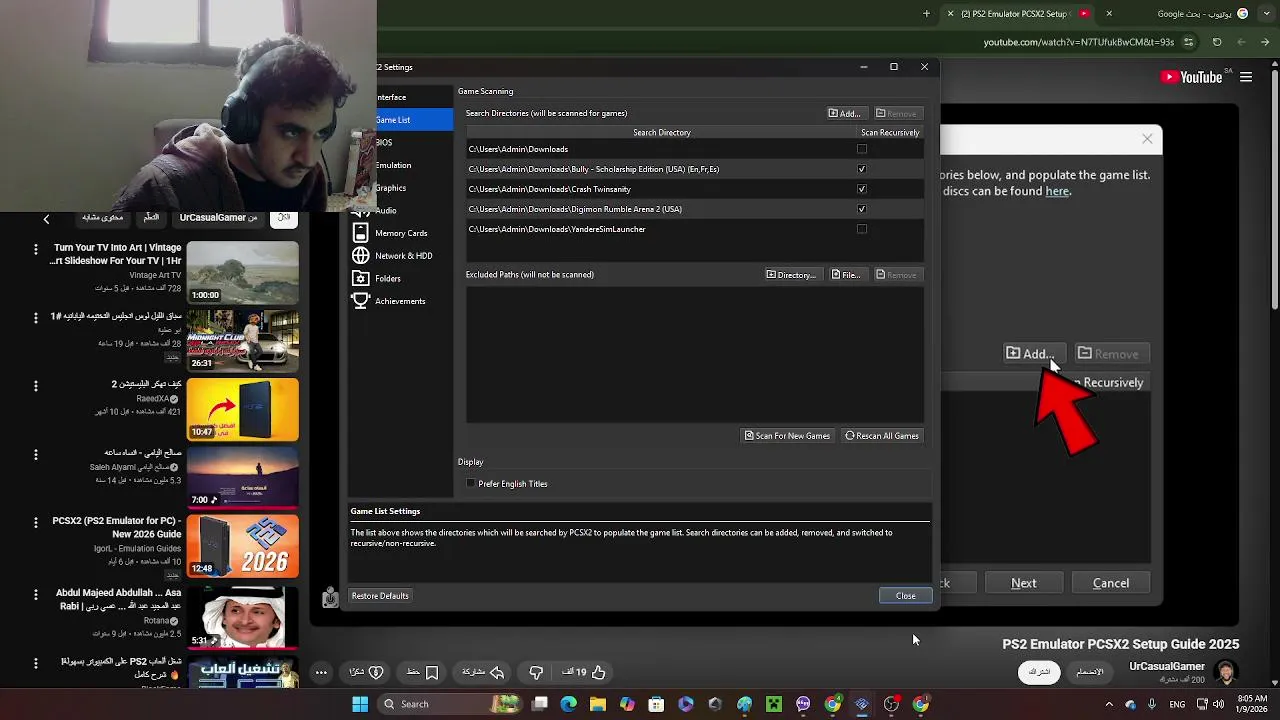Click the taskbar clock showing 8:05 AM
Screen dimensions: 1280x720
pyautogui.click(x=1252, y=704)
